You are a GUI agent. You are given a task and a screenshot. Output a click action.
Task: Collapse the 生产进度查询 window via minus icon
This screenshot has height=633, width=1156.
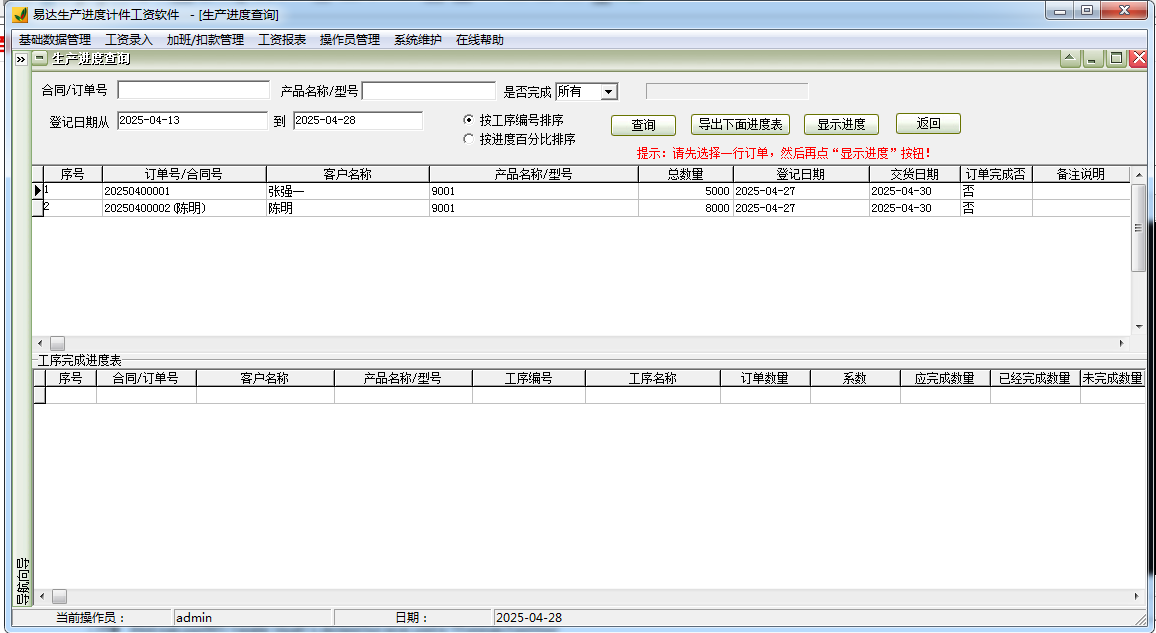tap(38, 58)
